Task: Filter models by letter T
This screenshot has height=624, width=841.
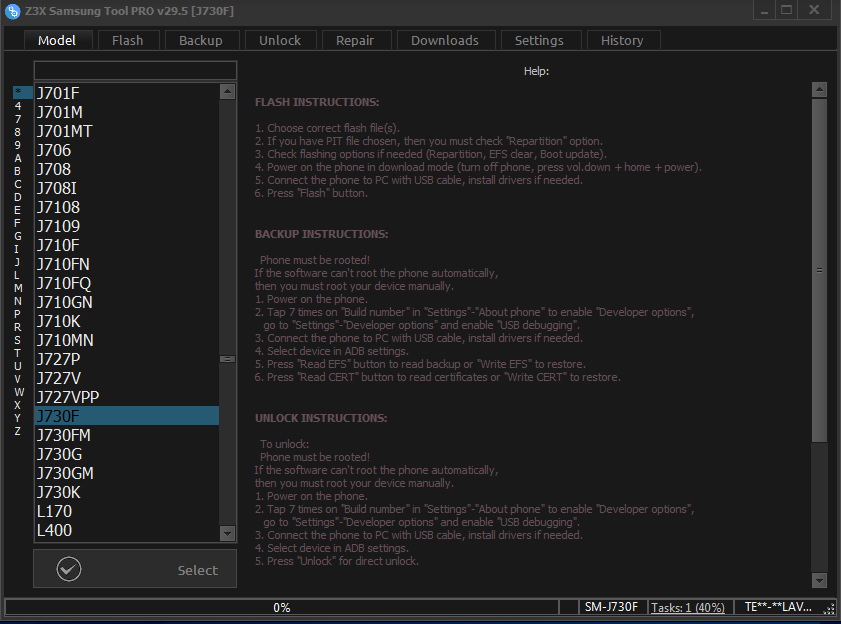Action: tap(18, 353)
